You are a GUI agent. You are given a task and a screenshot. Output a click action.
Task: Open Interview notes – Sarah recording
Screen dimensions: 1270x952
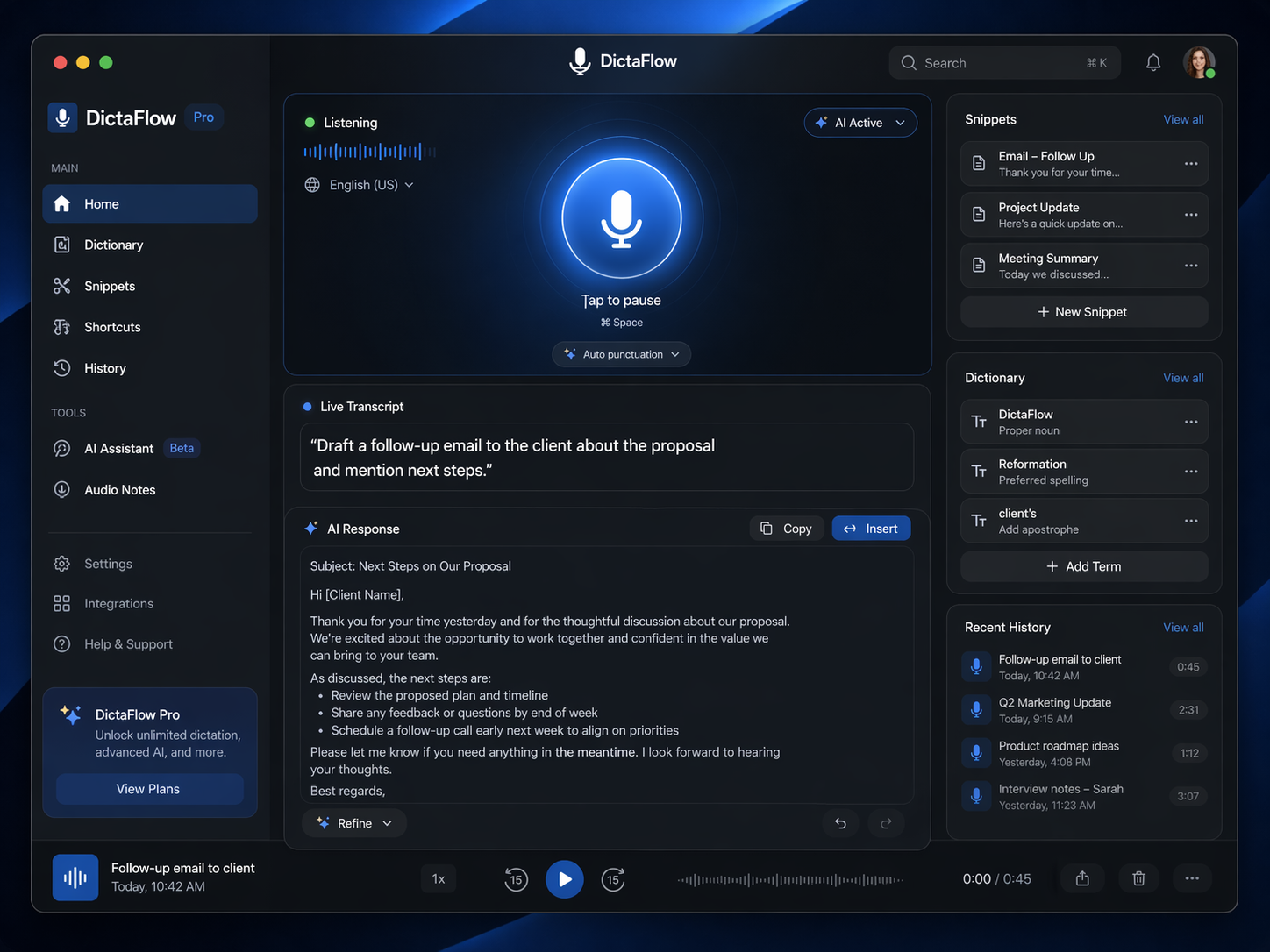coord(1084,796)
